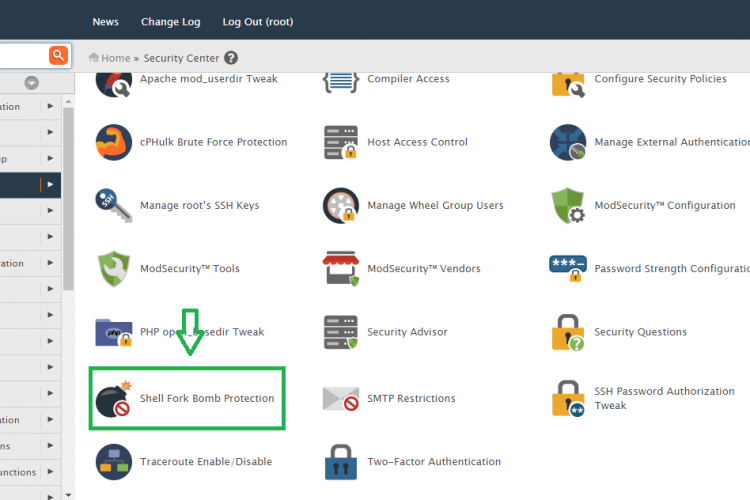Open the Change Log menu item
Screen dimensions: 750x500
[170, 22]
